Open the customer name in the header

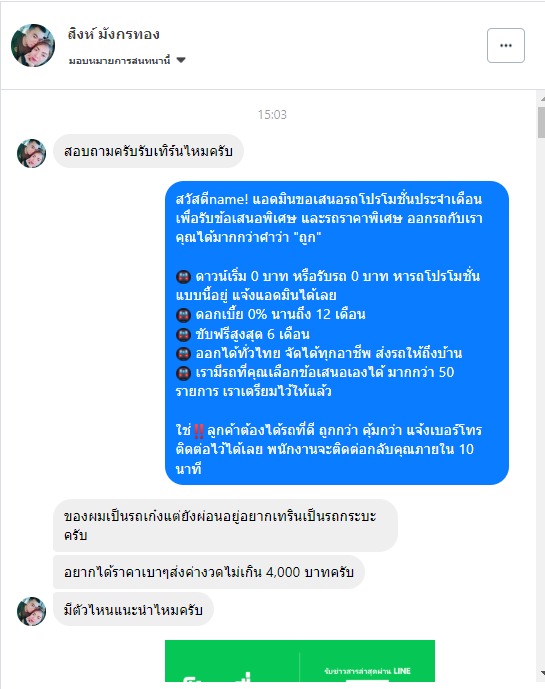pyautogui.click(x=113, y=34)
